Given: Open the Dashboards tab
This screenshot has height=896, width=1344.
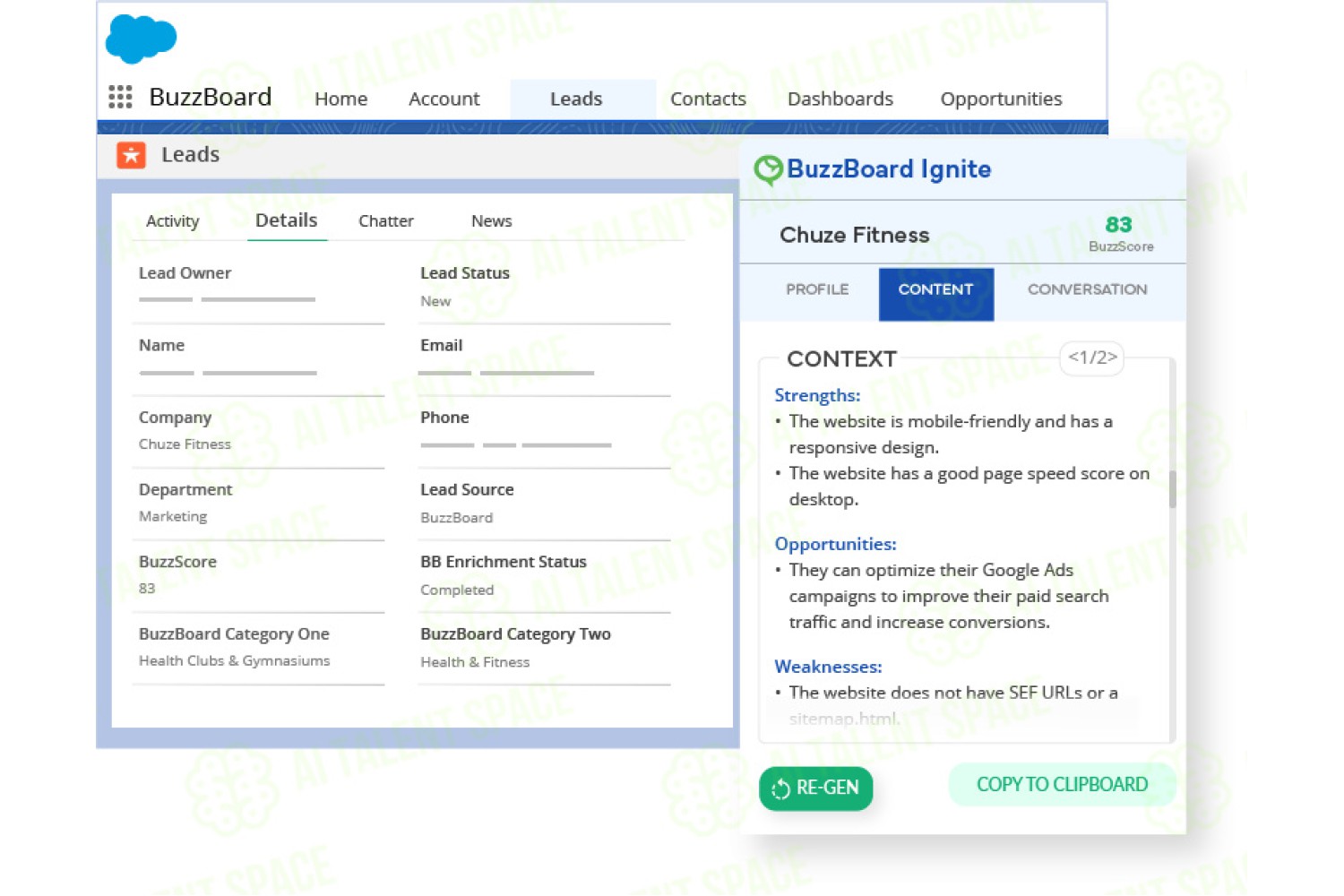Looking at the screenshot, I should (x=840, y=99).
